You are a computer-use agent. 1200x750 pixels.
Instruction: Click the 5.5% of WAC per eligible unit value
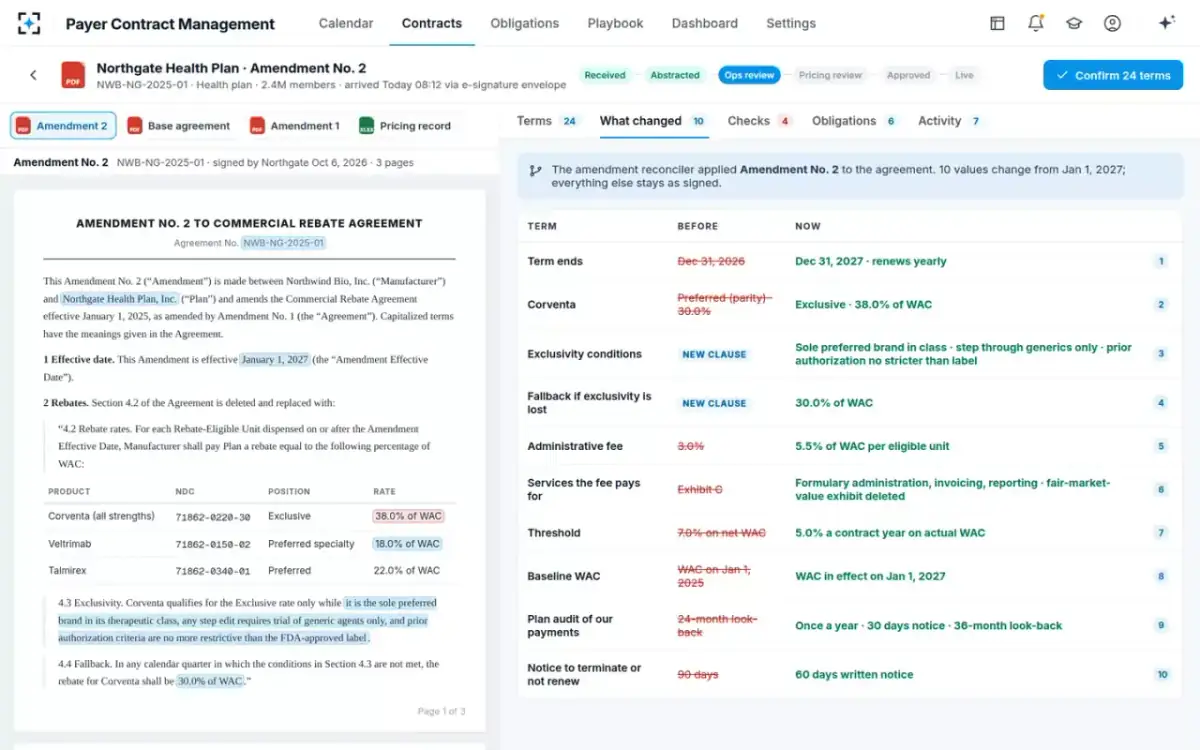[872, 447]
